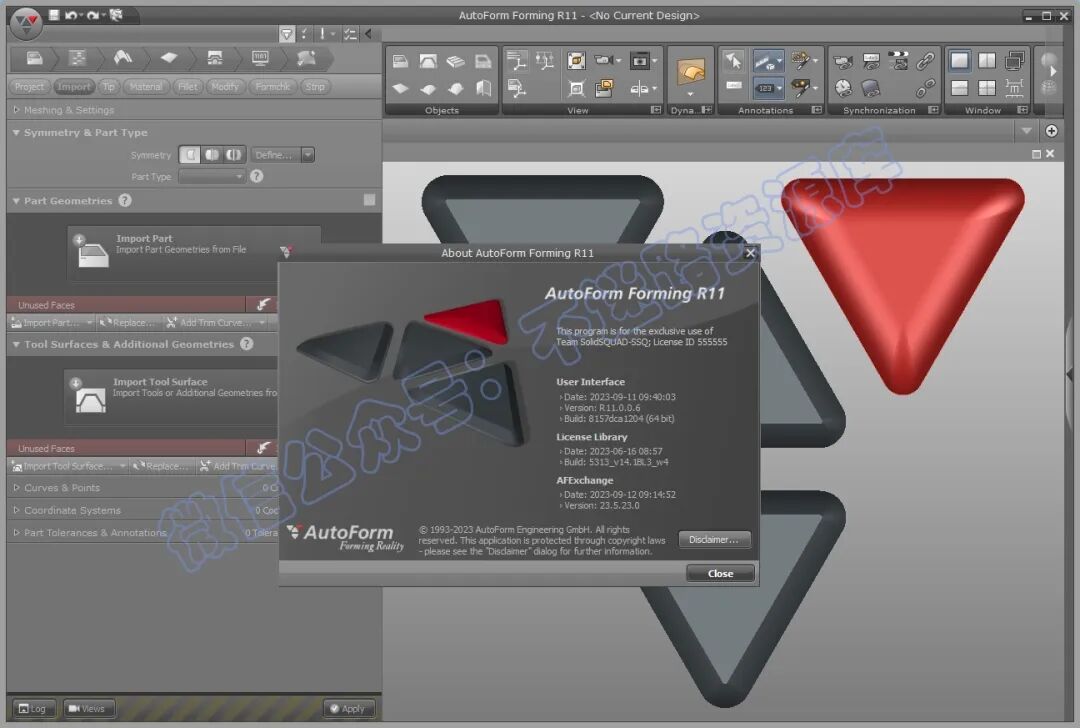Toggle the Tool Surfaces Unused Faces pick button

[262, 448]
